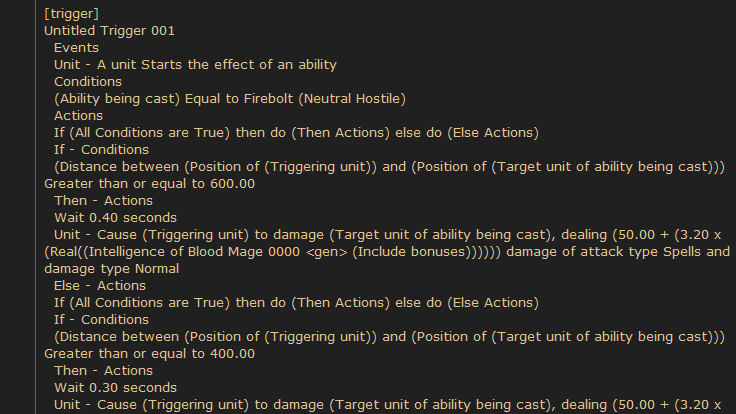Select the first Then - Actions line
The height and width of the screenshot is (414, 736).
pyautogui.click(x=103, y=200)
